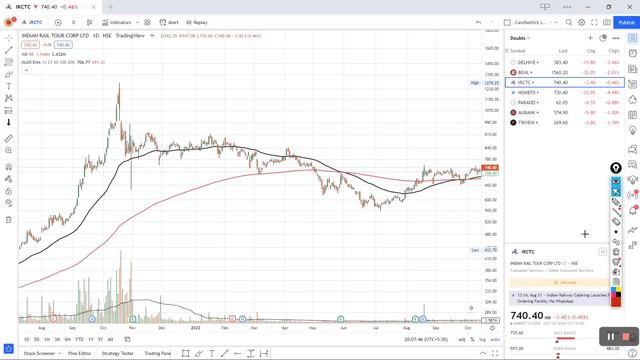Screen dimensions: 640x360
Task: Open the Indicators dialog
Action: tap(117, 22)
